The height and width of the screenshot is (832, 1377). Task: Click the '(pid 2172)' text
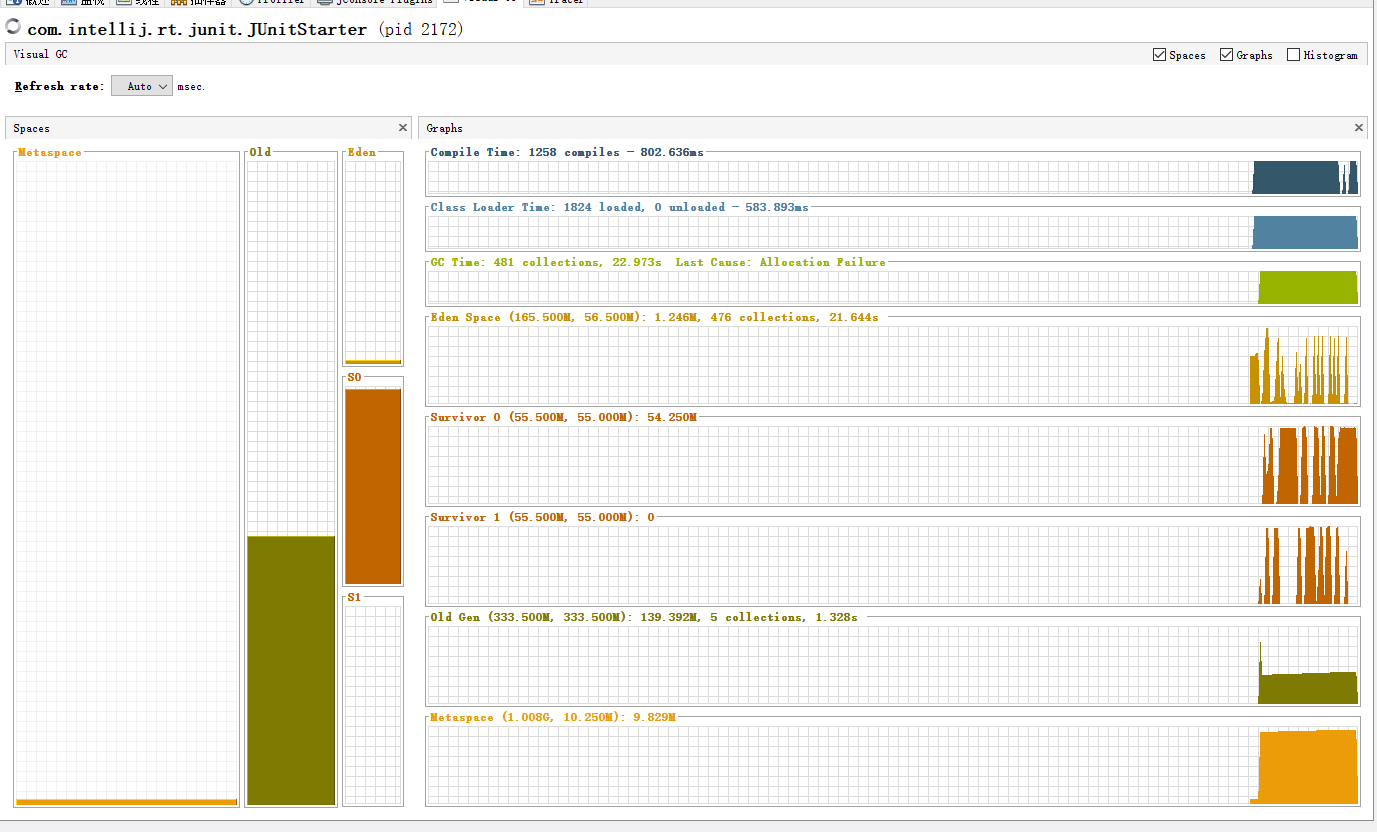pyautogui.click(x=420, y=29)
